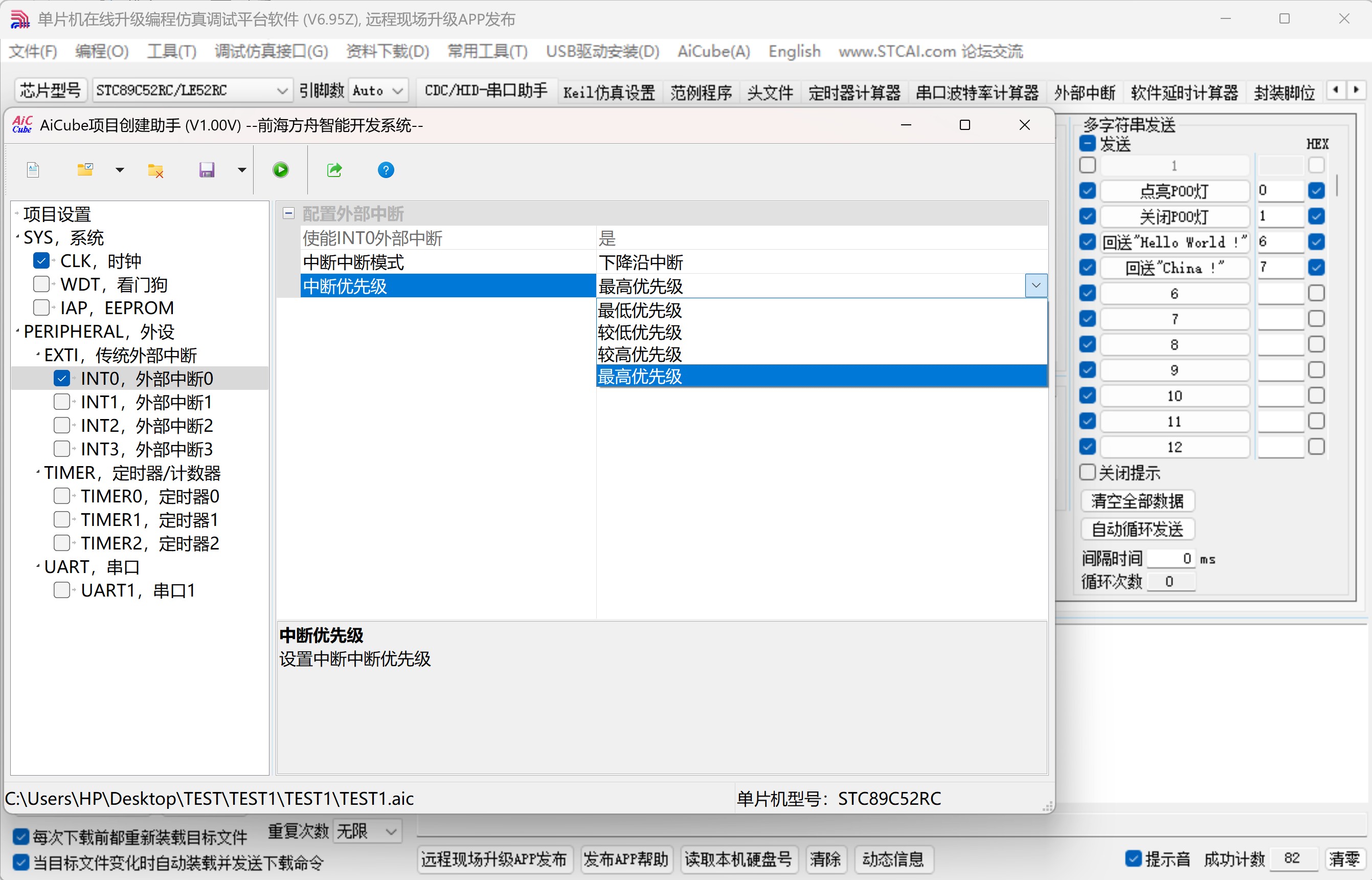
Task: Enable the IAP EEPROM checkbox
Action: coord(41,307)
